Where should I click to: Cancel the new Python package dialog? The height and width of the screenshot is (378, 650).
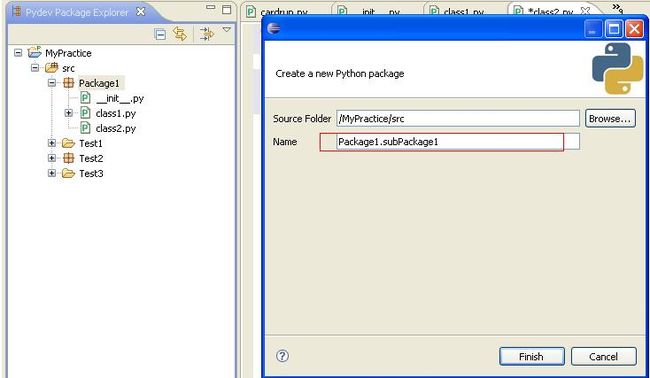[604, 356]
